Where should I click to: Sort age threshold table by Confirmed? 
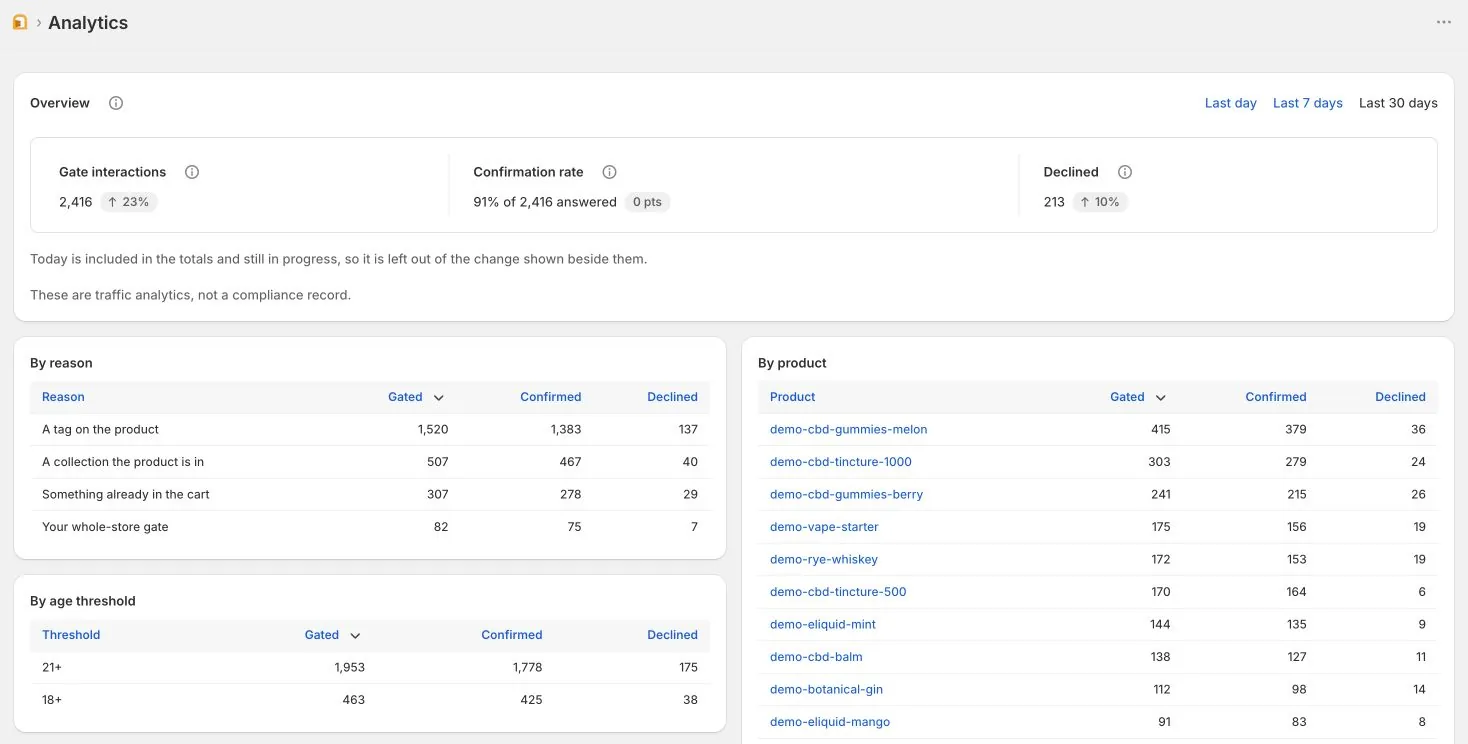click(x=511, y=635)
